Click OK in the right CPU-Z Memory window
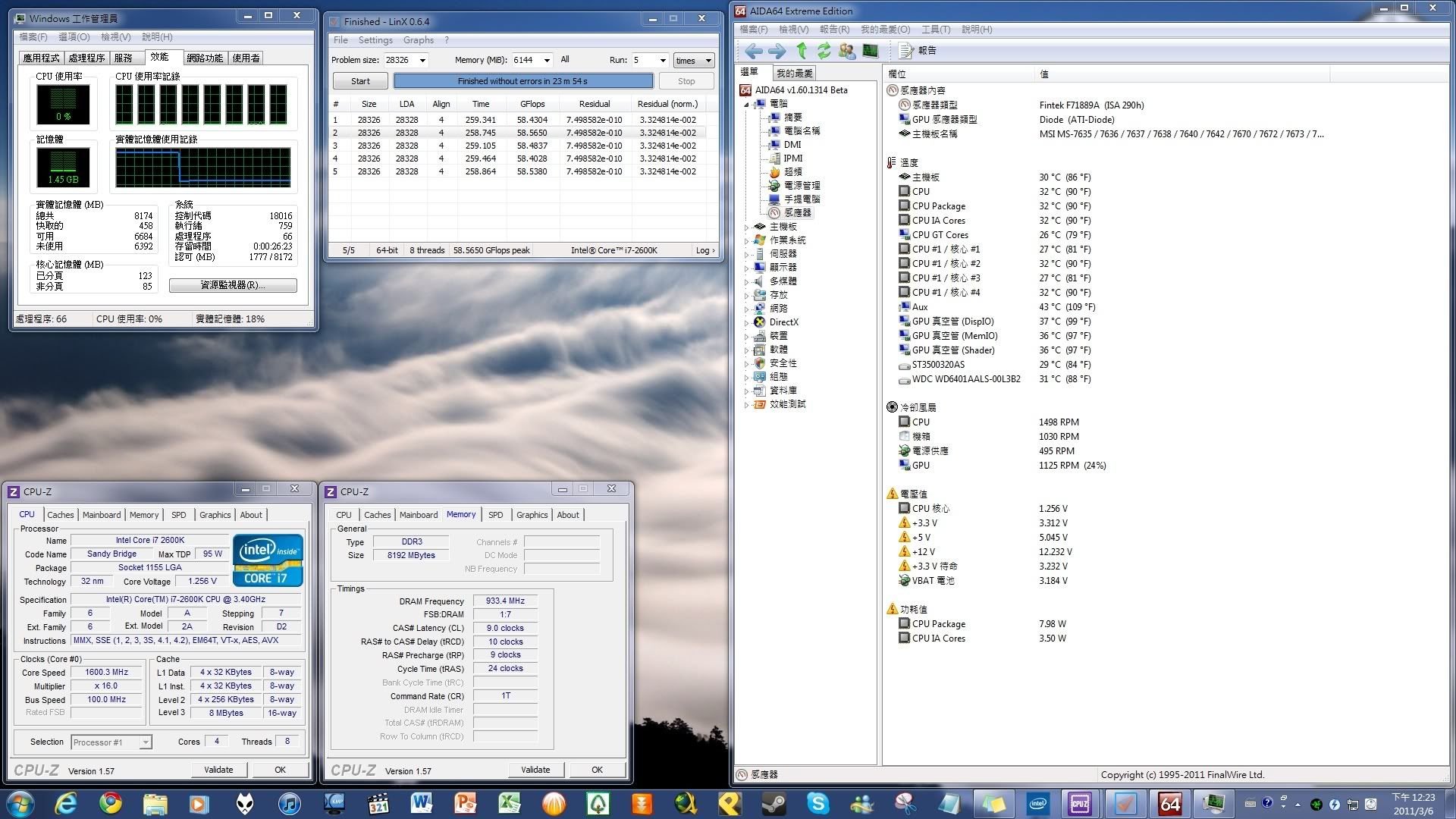The width and height of the screenshot is (1456, 819). tap(598, 770)
